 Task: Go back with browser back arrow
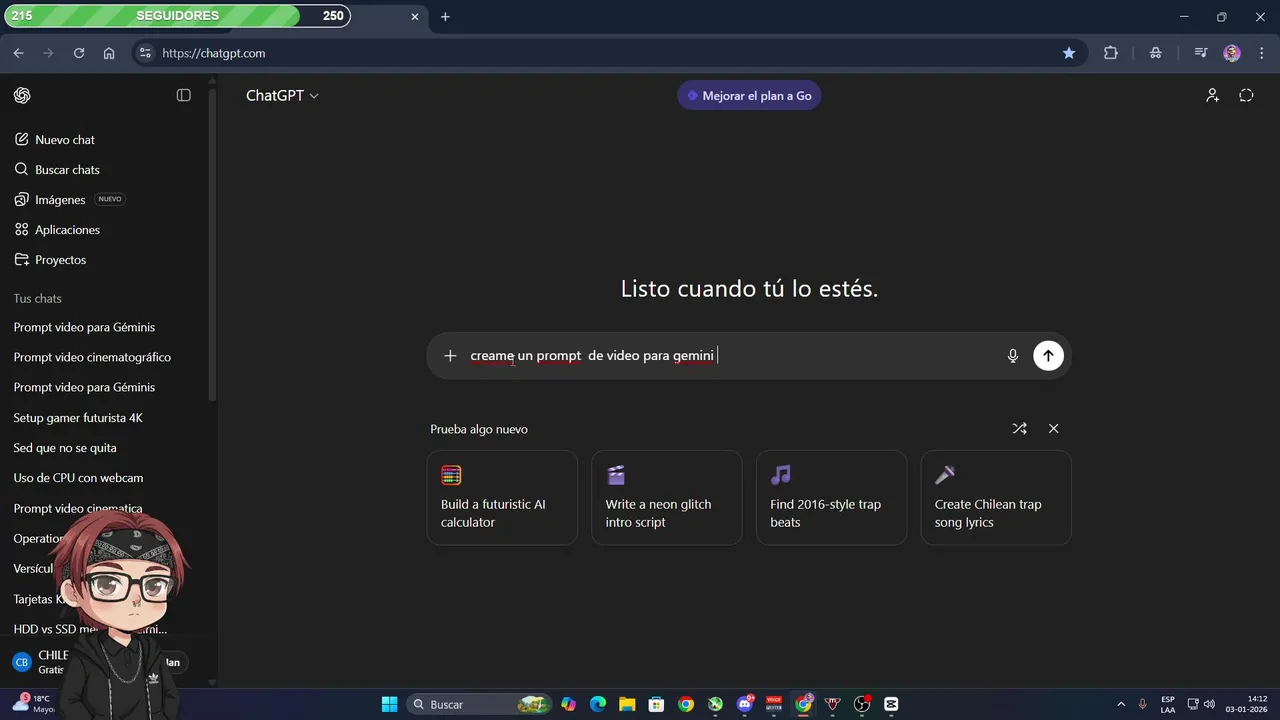pyautogui.click(x=18, y=53)
